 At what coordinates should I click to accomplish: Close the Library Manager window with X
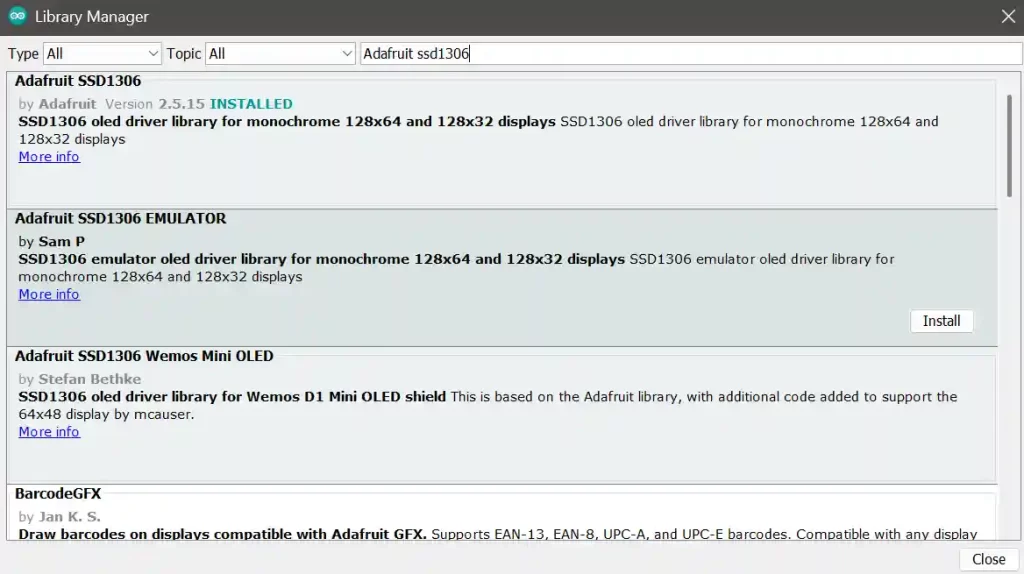pos(1008,17)
